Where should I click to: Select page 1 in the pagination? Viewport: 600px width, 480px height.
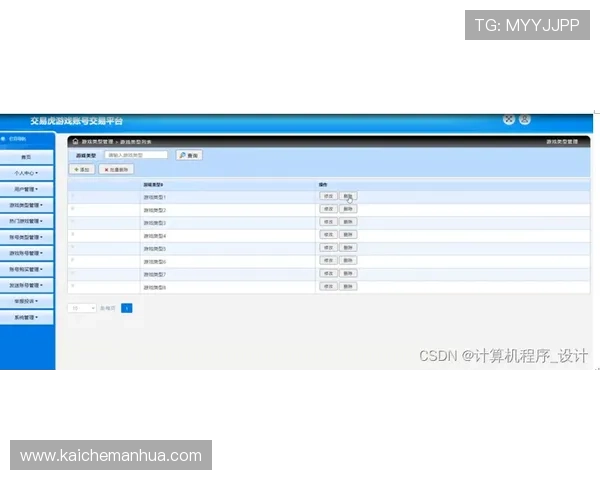coord(127,308)
